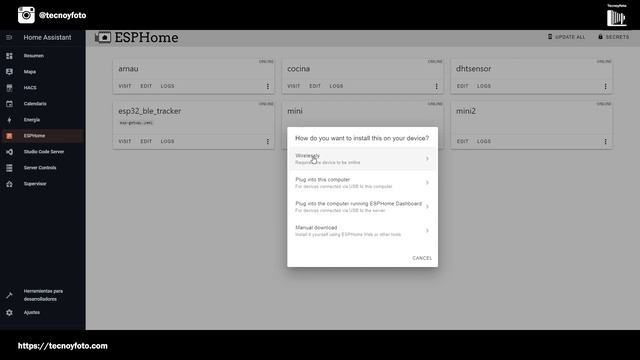Viewport: 640px width, 360px height.
Task: Open the Calendario sidebar icon
Action: click(9, 104)
